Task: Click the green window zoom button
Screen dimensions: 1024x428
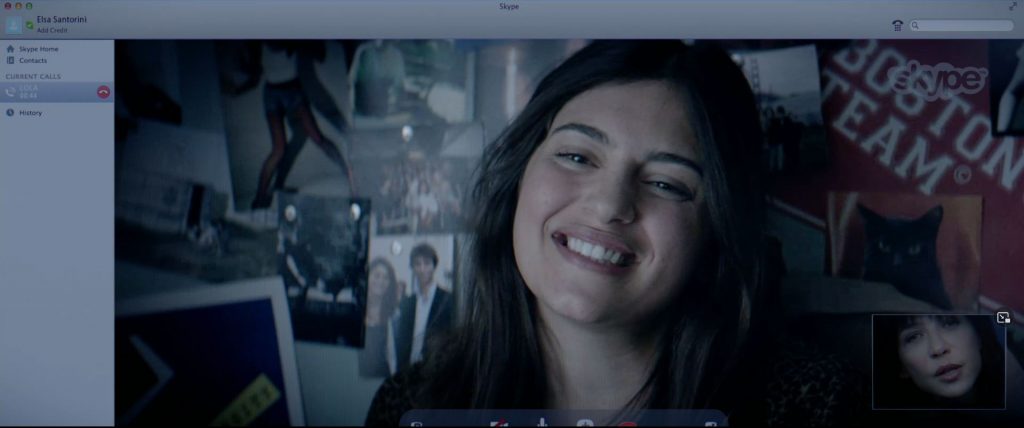Action: [x=28, y=7]
